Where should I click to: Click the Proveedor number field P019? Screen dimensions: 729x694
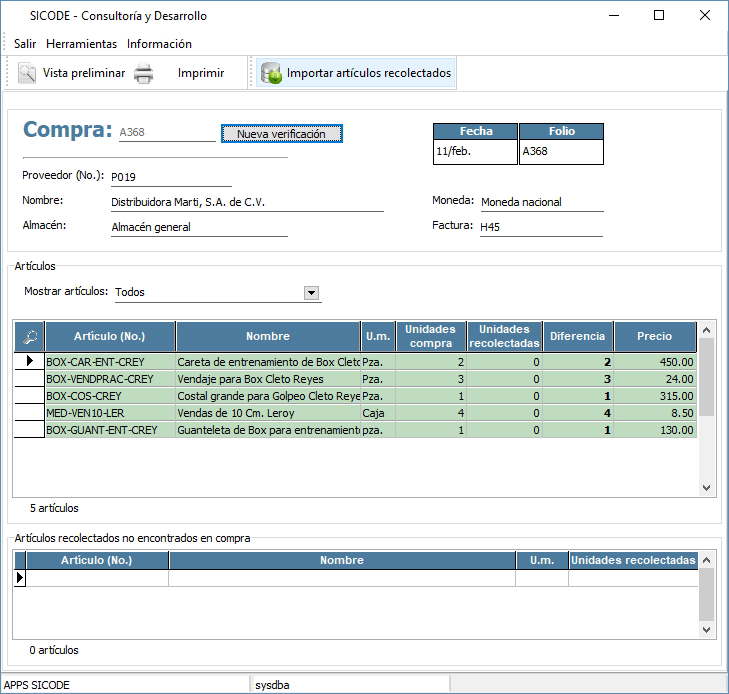[170, 177]
